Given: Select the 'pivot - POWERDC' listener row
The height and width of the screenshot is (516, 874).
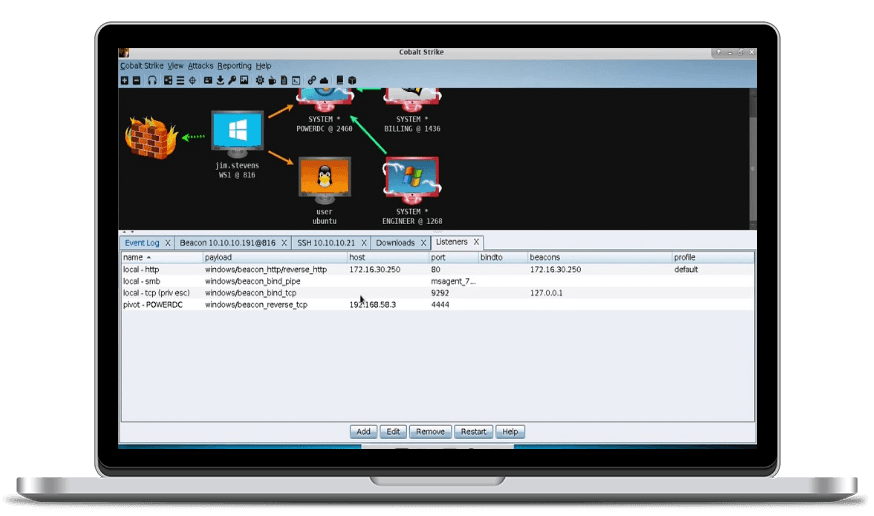Looking at the screenshot, I should [438, 305].
